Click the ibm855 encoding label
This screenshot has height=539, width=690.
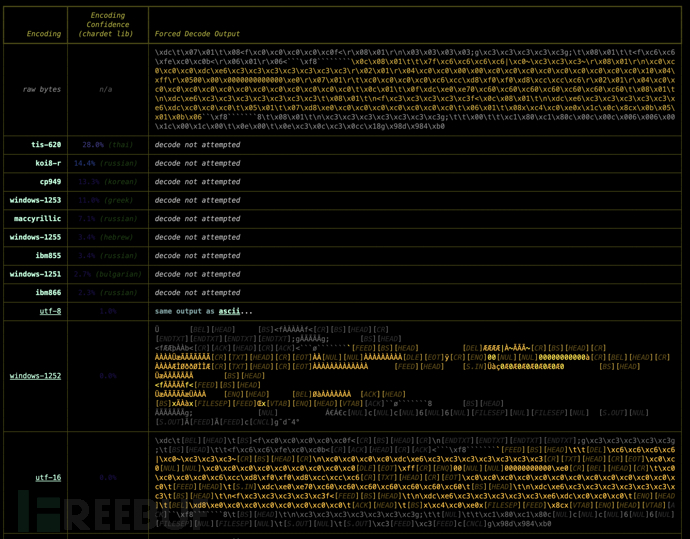(48, 255)
